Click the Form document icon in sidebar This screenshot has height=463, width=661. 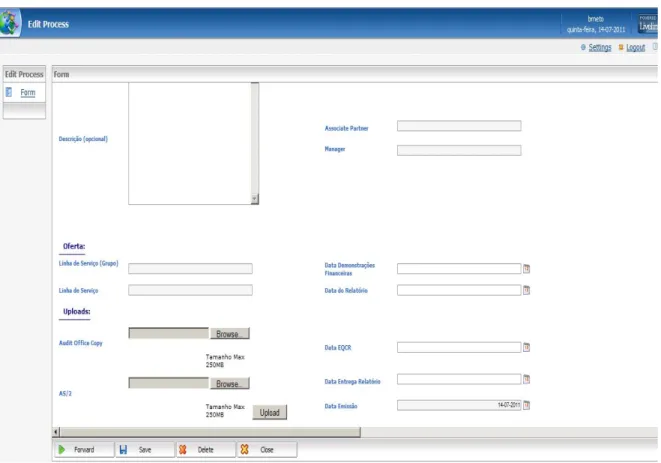coord(9,92)
